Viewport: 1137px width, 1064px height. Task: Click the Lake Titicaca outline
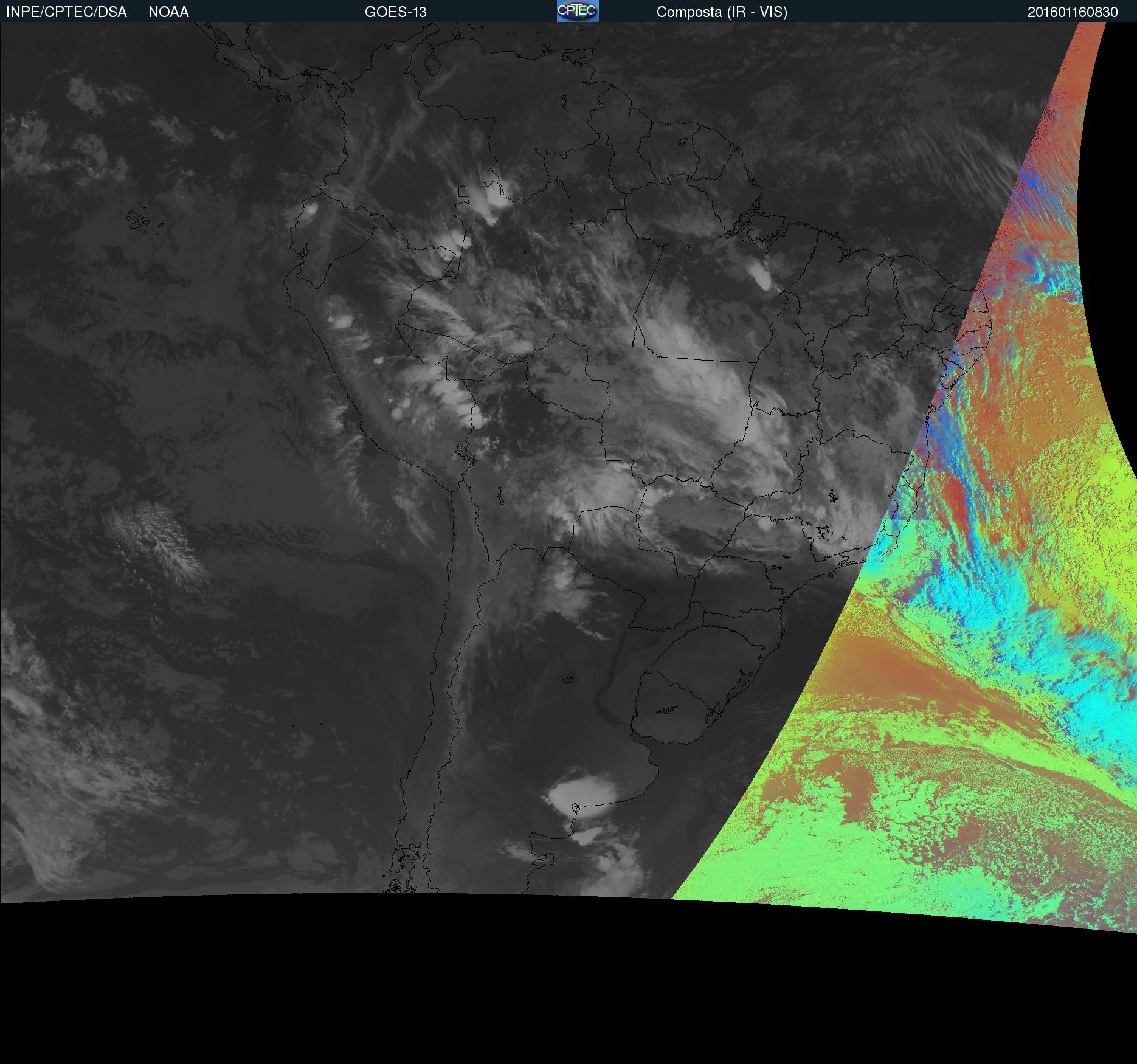466,454
